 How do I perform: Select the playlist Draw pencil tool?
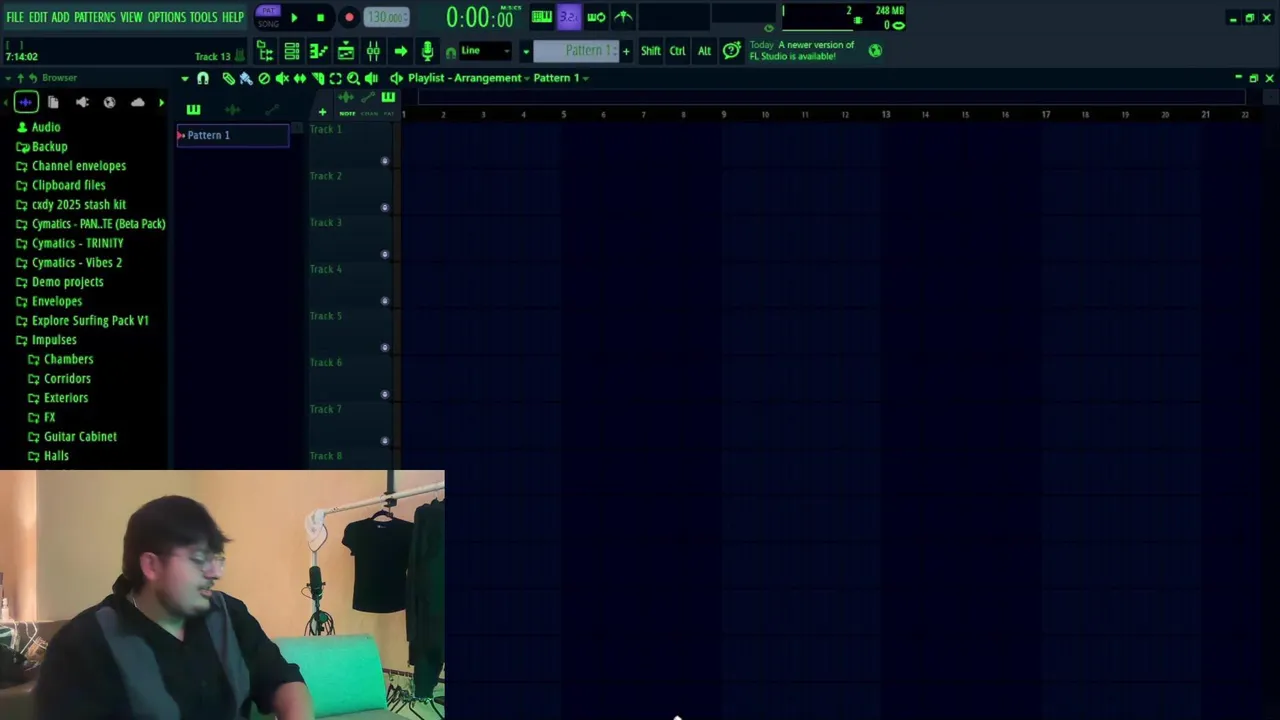point(228,78)
